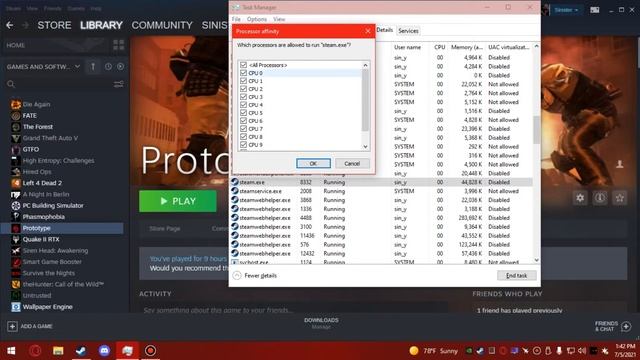Click library play-ready filter icon
The height and width of the screenshot is (360, 640).
(120, 67)
